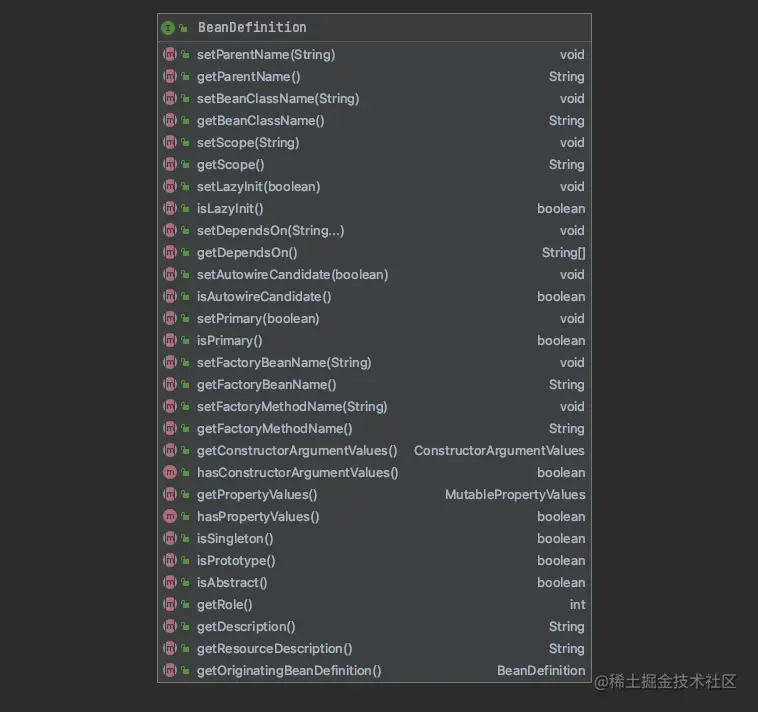Select the hasConstructorArgumentValues() method name
The height and width of the screenshot is (712, 758).
(298, 472)
